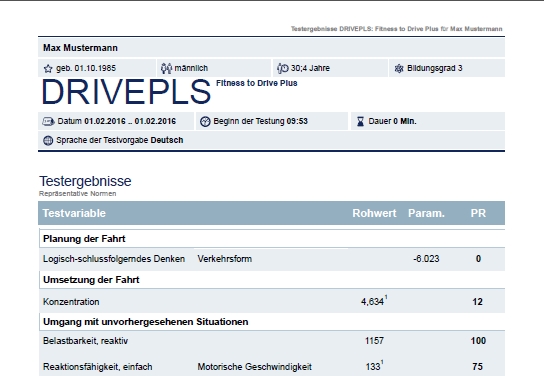The width and height of the screenshot is (544, 376).
Task: Click the Max Mustermann name field
Action: (x=271, y=48)
